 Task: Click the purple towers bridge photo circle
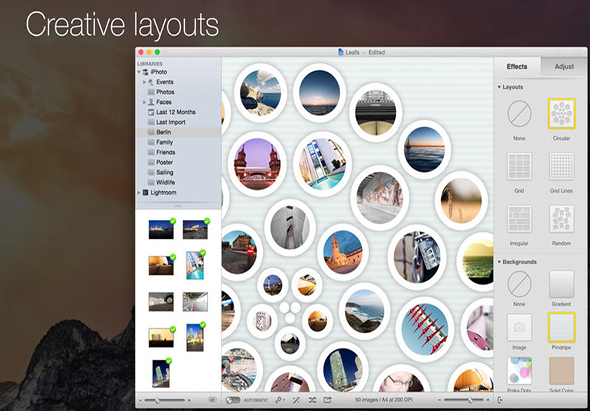pos(257,164)
